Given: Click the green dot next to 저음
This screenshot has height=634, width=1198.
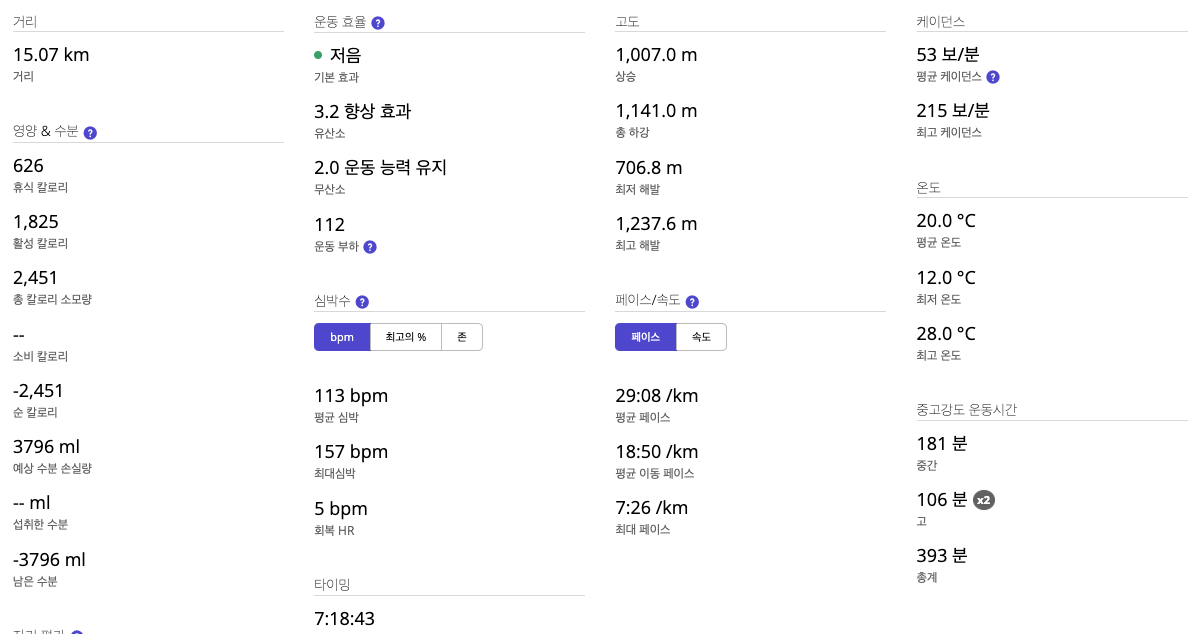Looking at the screenshot, I should click(319, 56).
